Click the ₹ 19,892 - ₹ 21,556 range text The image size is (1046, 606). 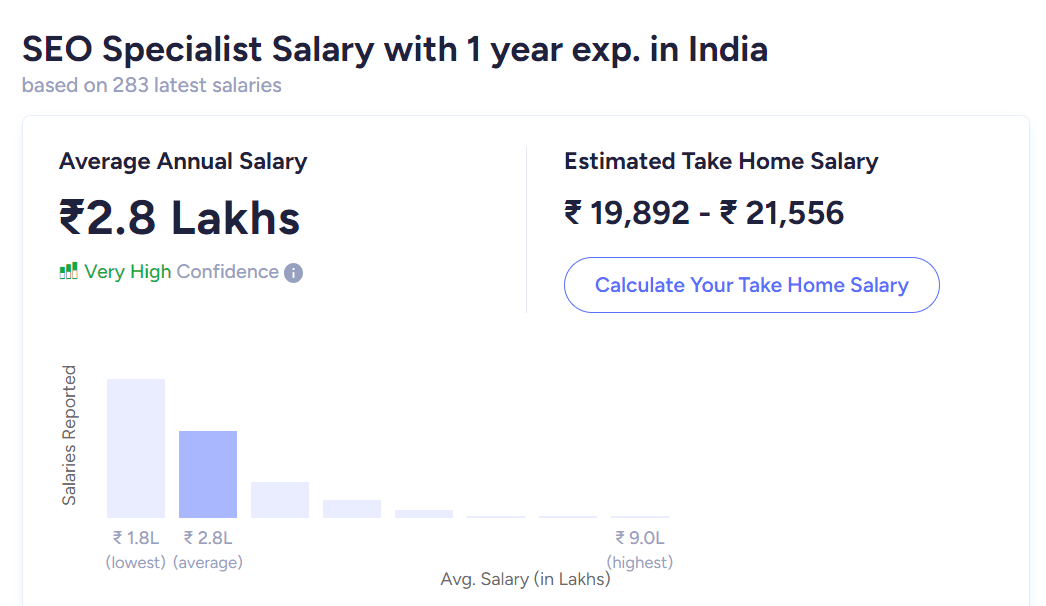tap(704, 212)
